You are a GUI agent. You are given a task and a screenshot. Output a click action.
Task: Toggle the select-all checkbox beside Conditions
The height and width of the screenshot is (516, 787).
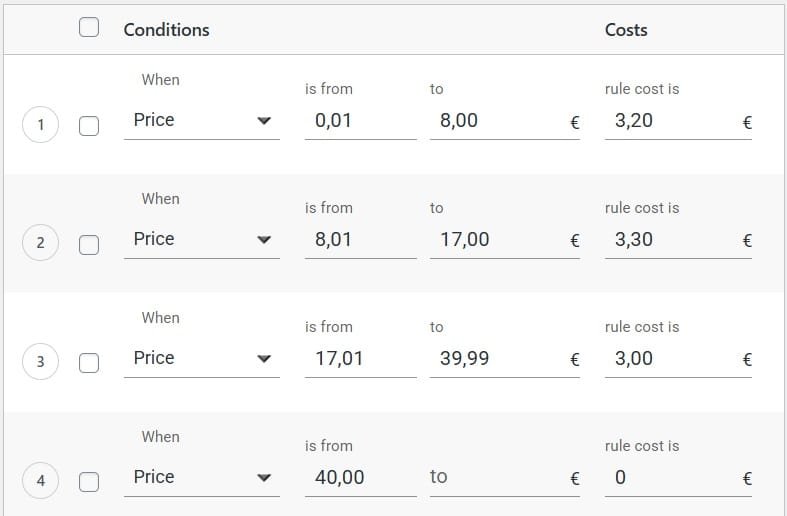pos(89,28)
